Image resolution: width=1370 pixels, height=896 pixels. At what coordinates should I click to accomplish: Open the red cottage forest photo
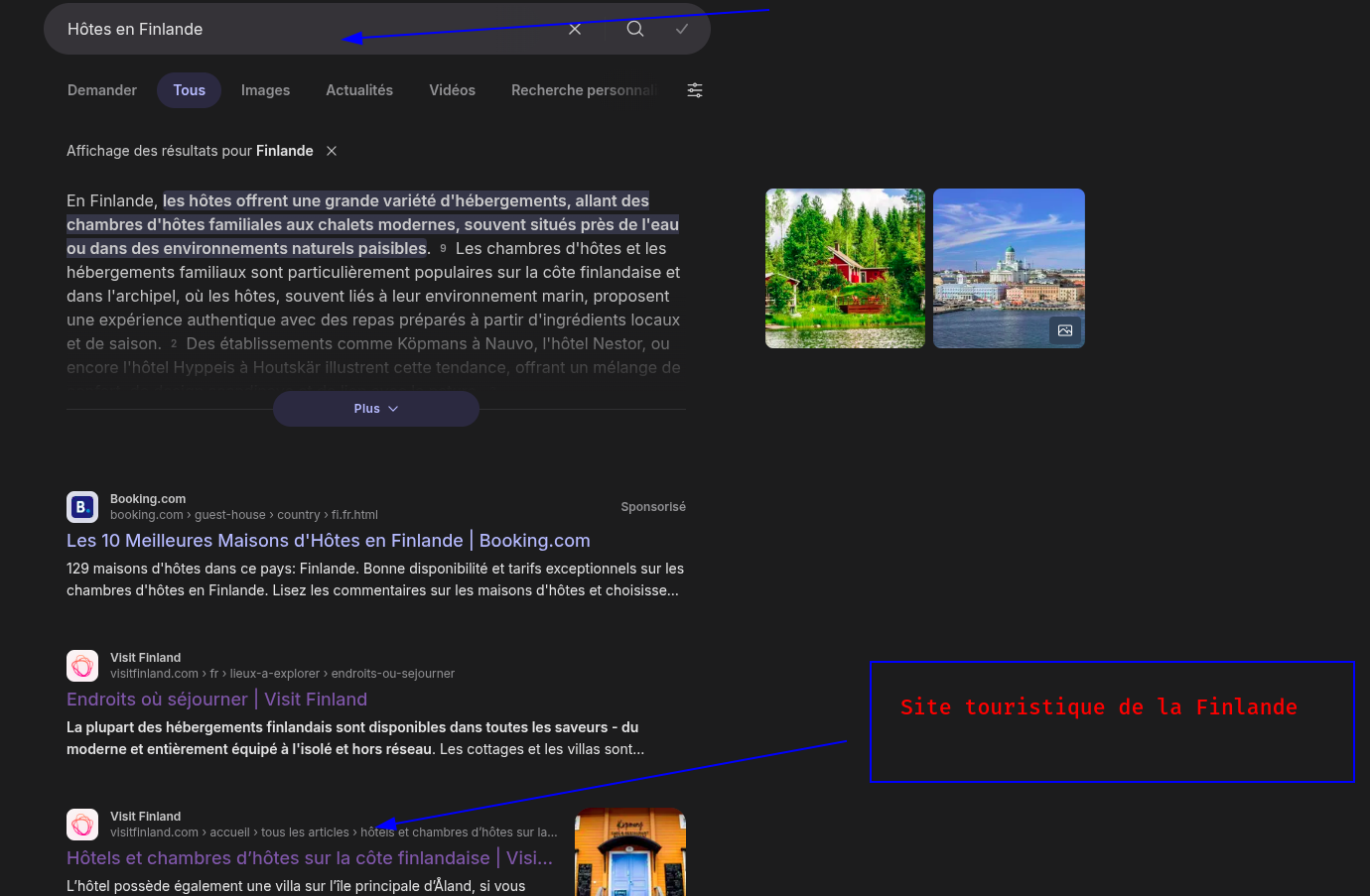tap(845, 268)
